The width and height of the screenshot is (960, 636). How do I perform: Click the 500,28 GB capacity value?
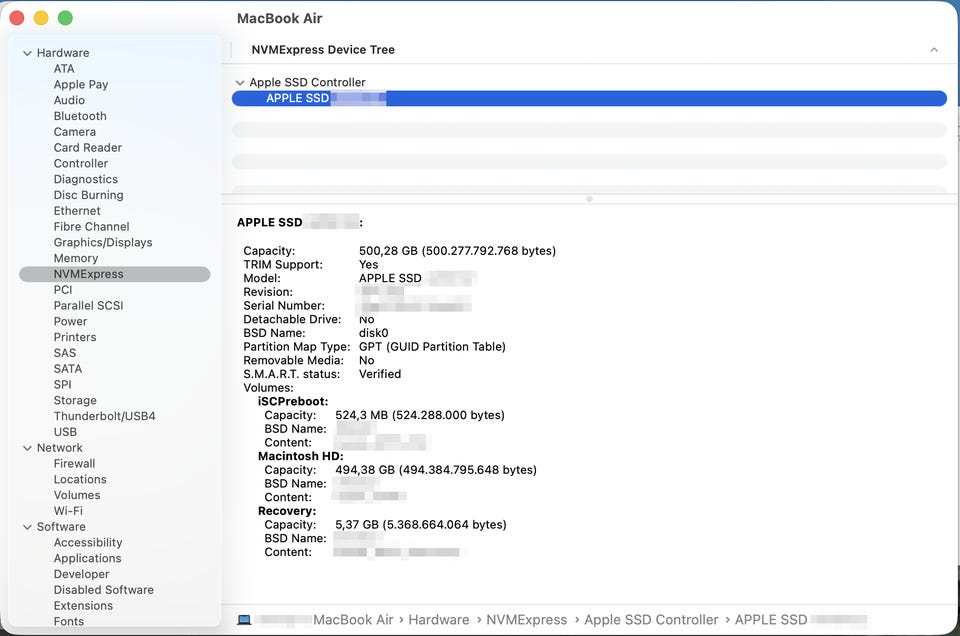tap(457, 251)
